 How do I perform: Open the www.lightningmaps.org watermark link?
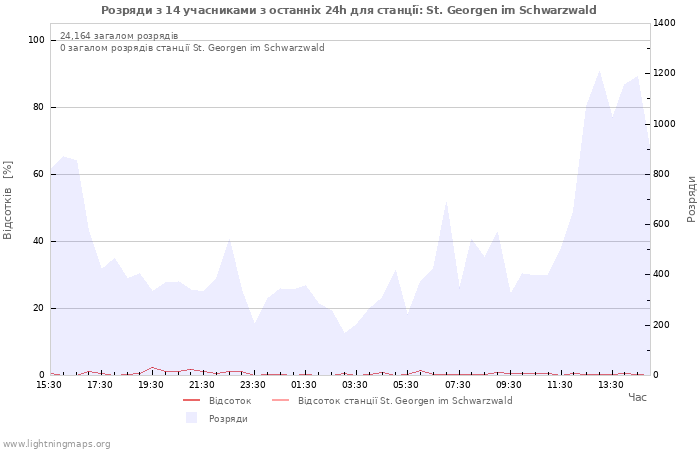tap(57, 444)
